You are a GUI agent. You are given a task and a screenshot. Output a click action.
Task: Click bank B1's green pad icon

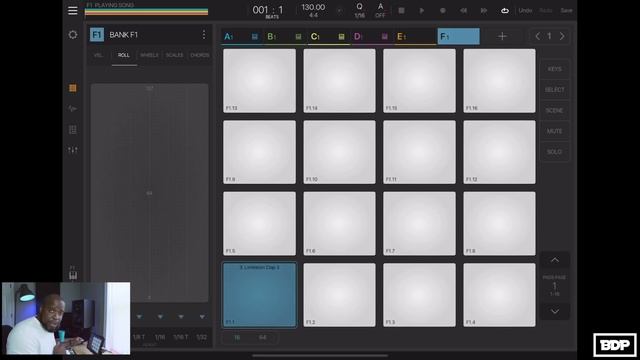(x=298, y=37)
